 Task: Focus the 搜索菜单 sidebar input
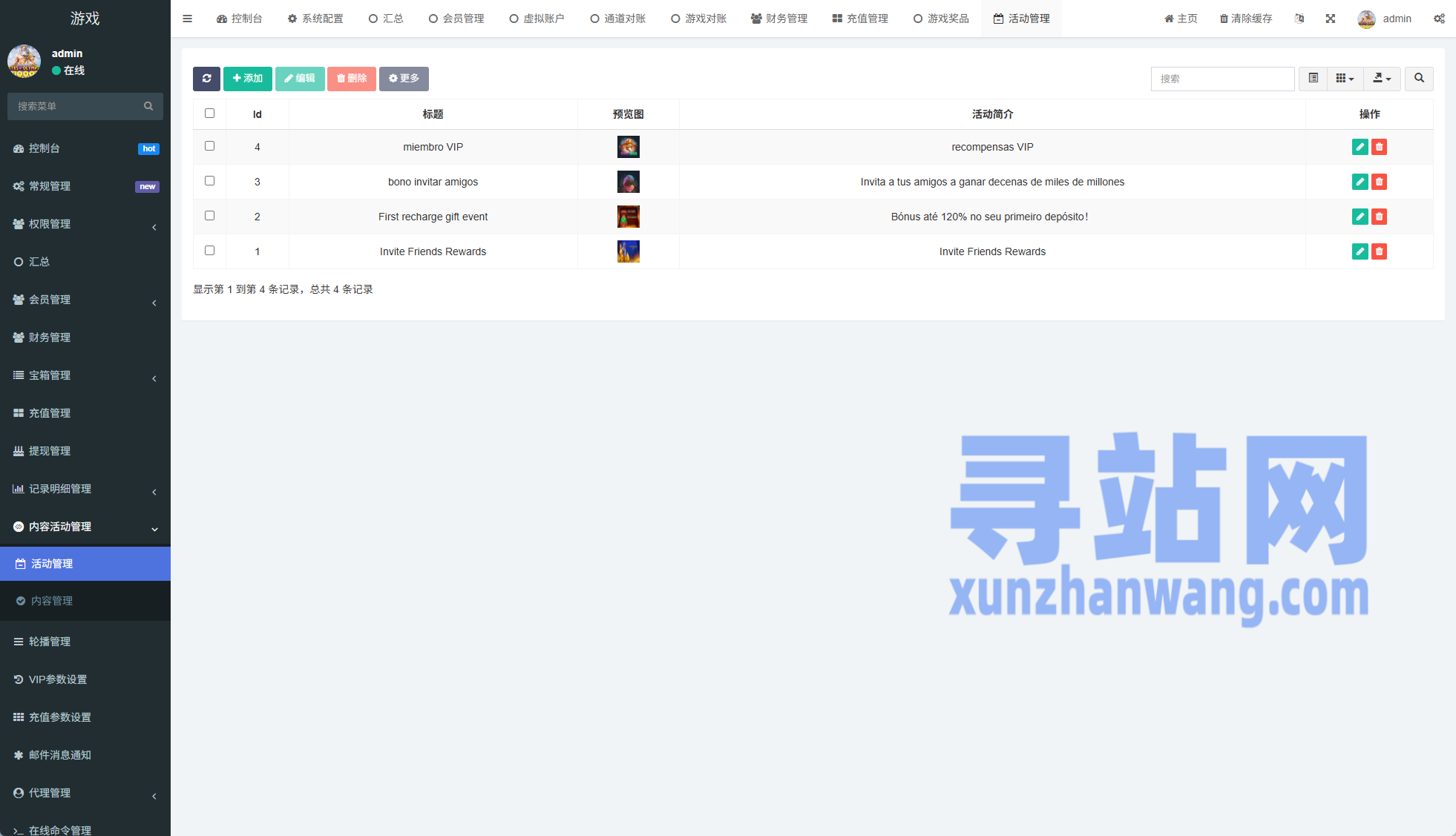(76, 106)
